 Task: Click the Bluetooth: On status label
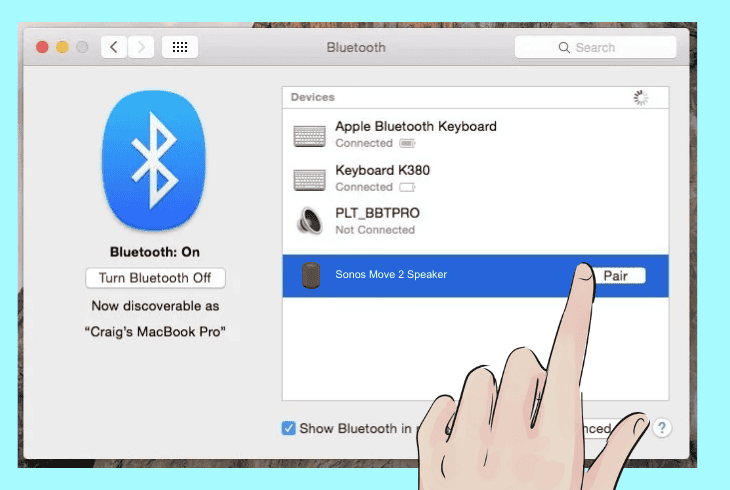[155, 252]
